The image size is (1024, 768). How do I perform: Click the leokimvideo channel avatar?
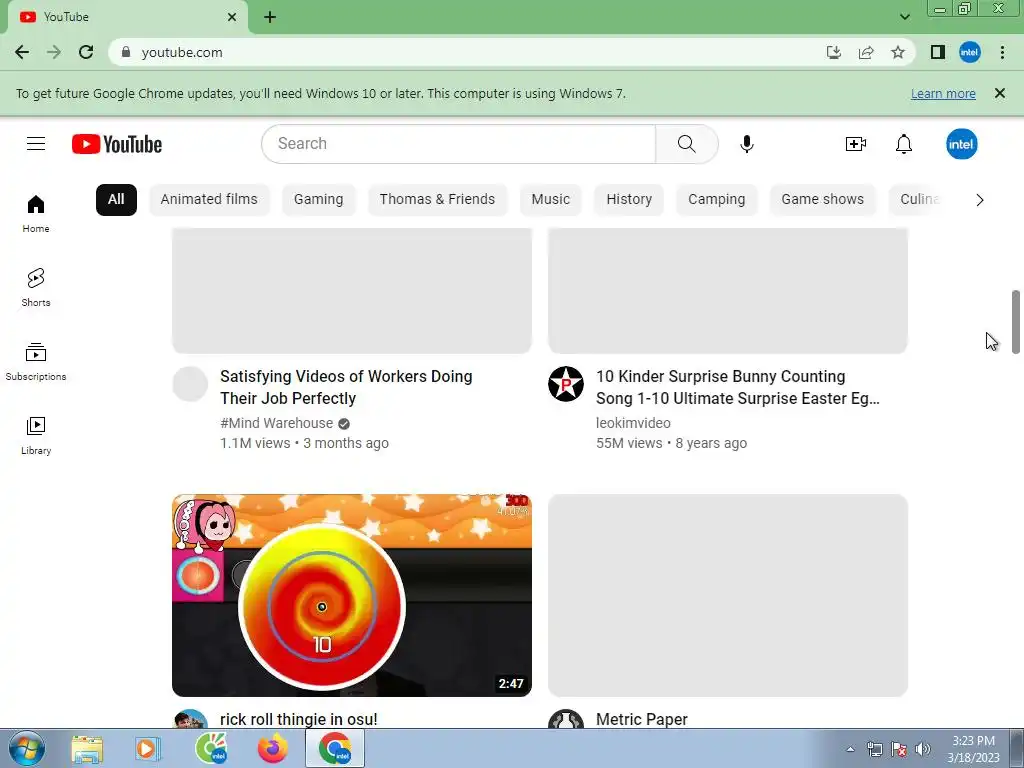click(x=566, y=384)
